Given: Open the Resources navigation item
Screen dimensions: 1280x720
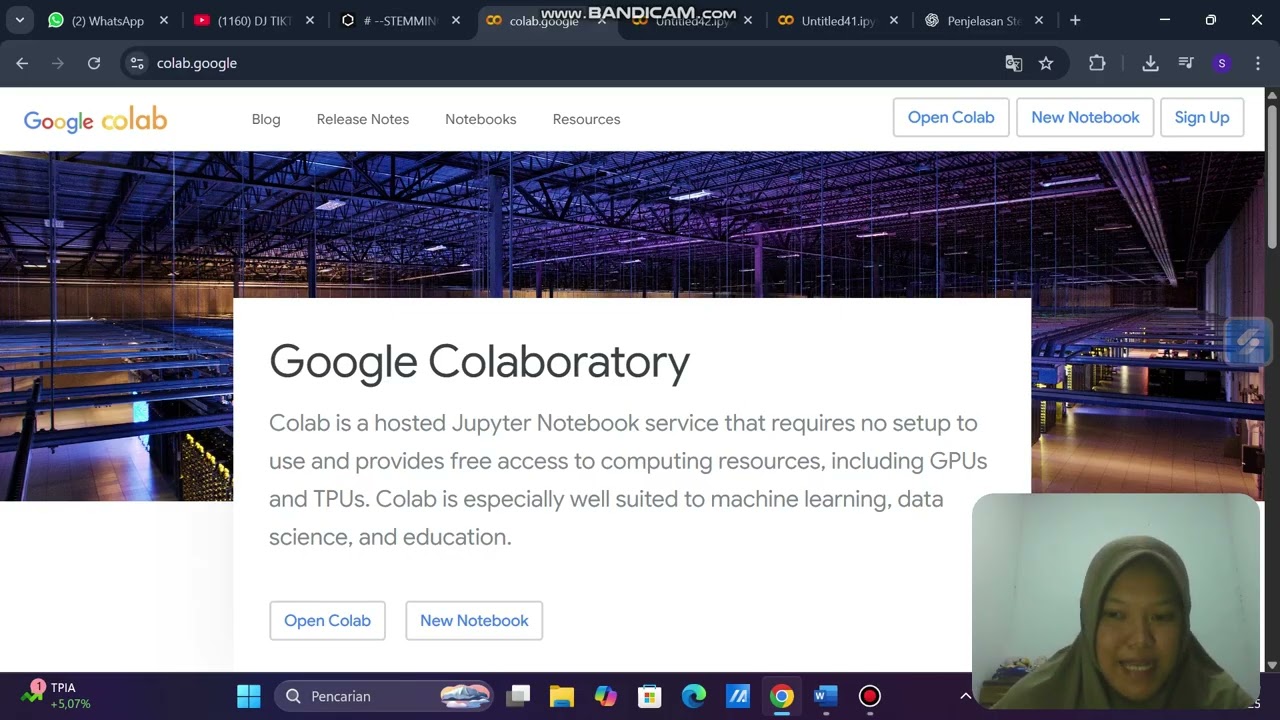Looking at the screenshot, I should coord(586,119).
